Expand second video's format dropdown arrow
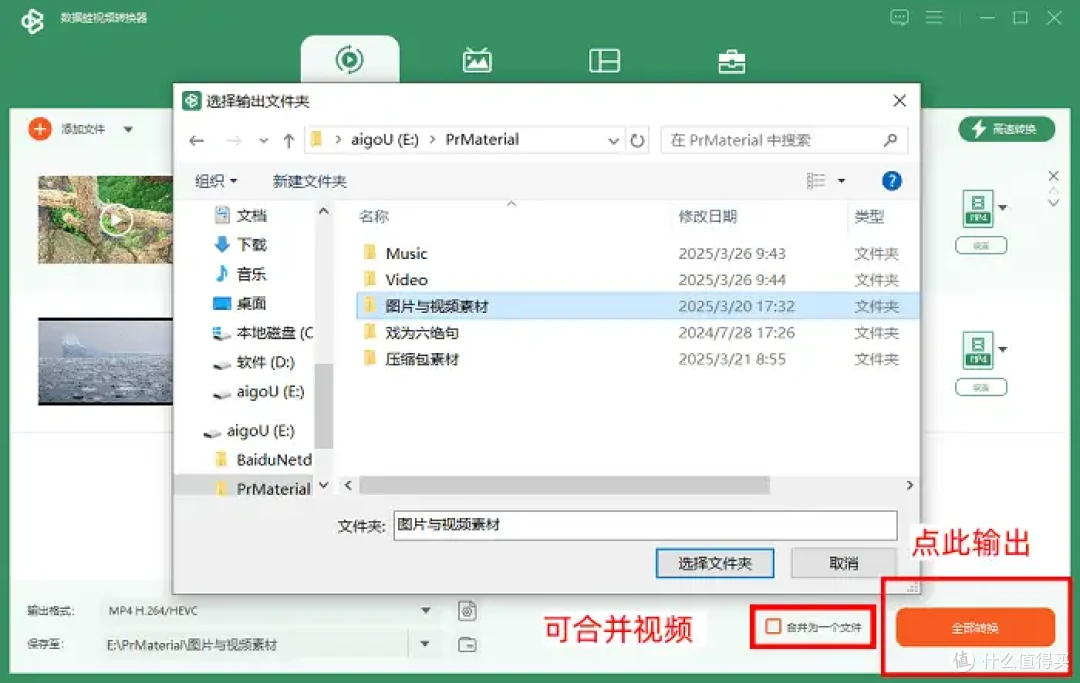This screenshot has width=1080, height=683. [x=1003, y=350]
